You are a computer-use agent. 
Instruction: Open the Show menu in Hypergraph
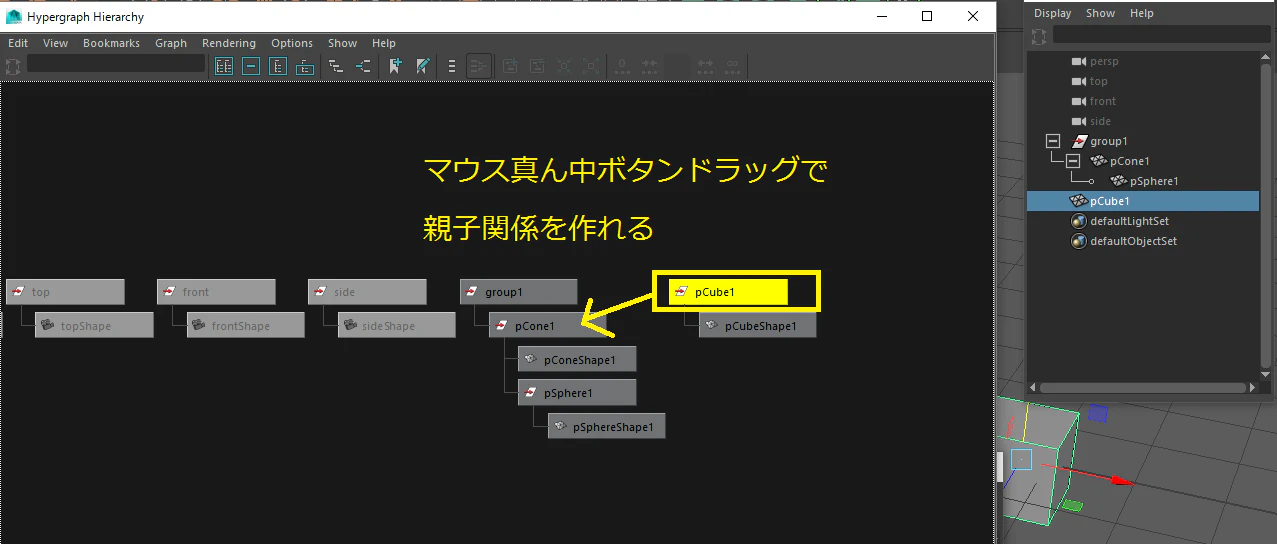pyautogui.click(x=342, y=43)
